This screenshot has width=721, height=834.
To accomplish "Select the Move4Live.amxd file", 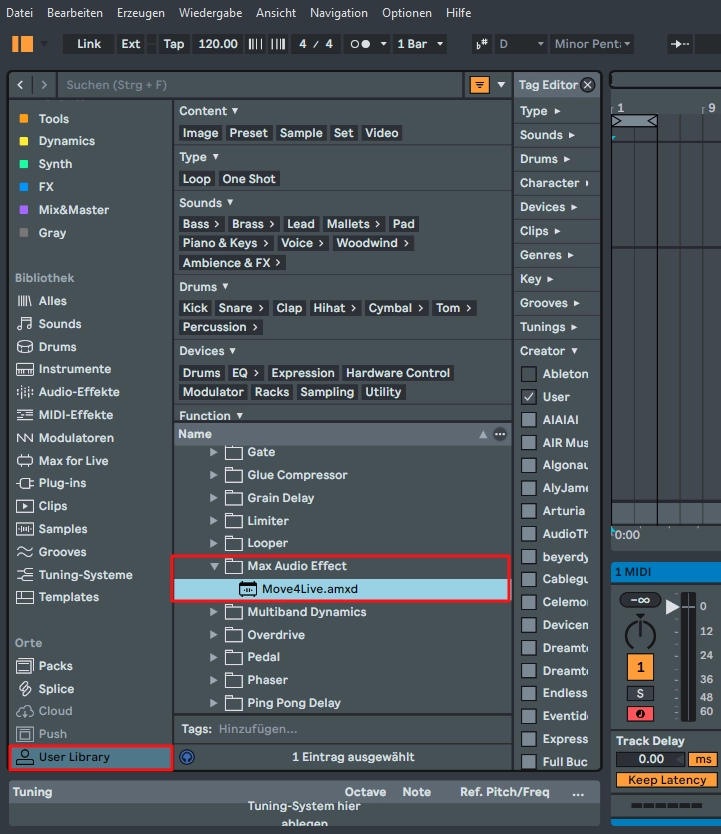I will pyautogui.click(x=341, y=589).
